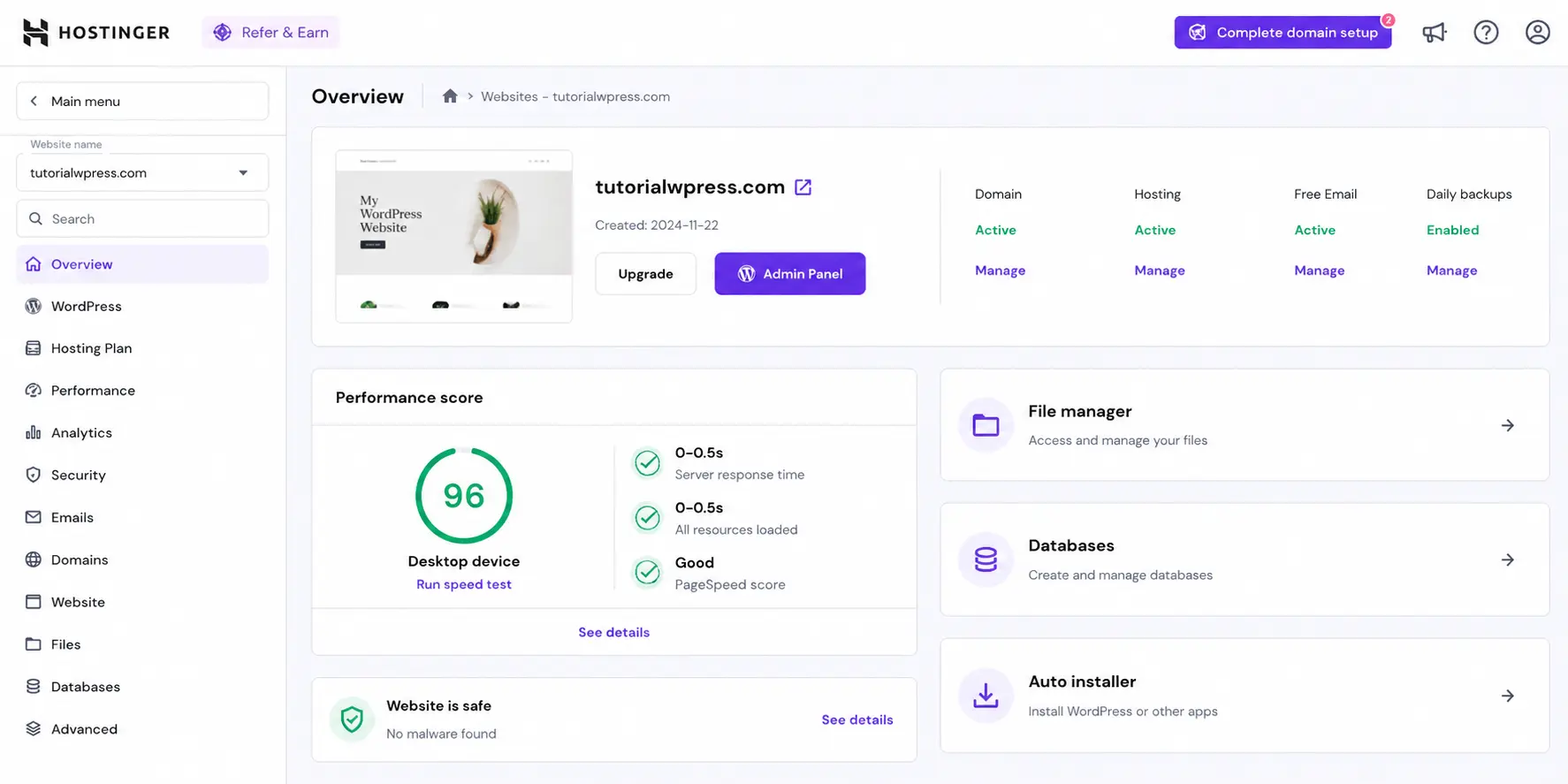
Task: Click Active status under Free Email
Action: [x=1314, y=230]
